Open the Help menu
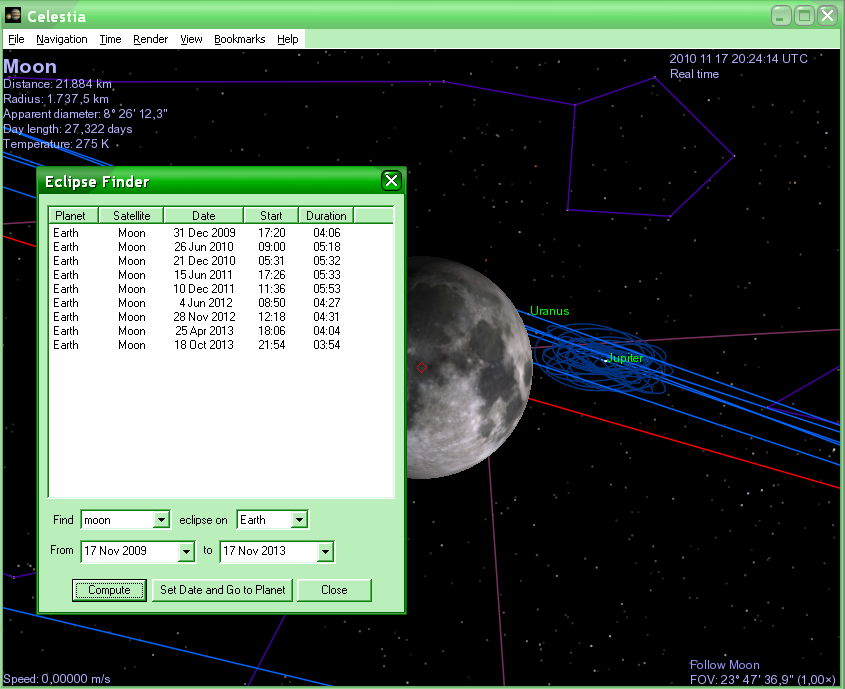This screenshot has height=689, width=845. point(288,39)
